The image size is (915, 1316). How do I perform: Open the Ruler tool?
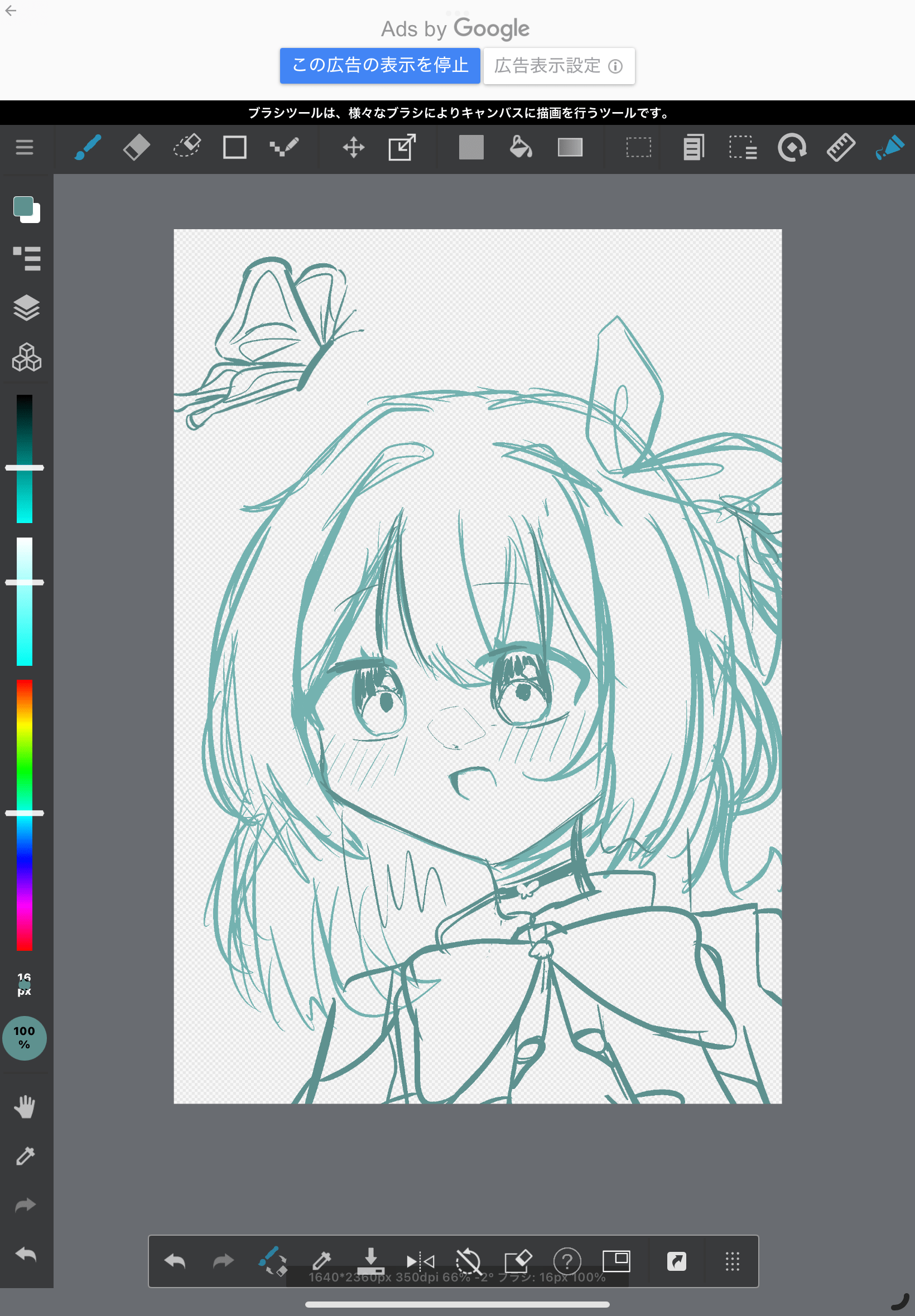tap(840, 148)
